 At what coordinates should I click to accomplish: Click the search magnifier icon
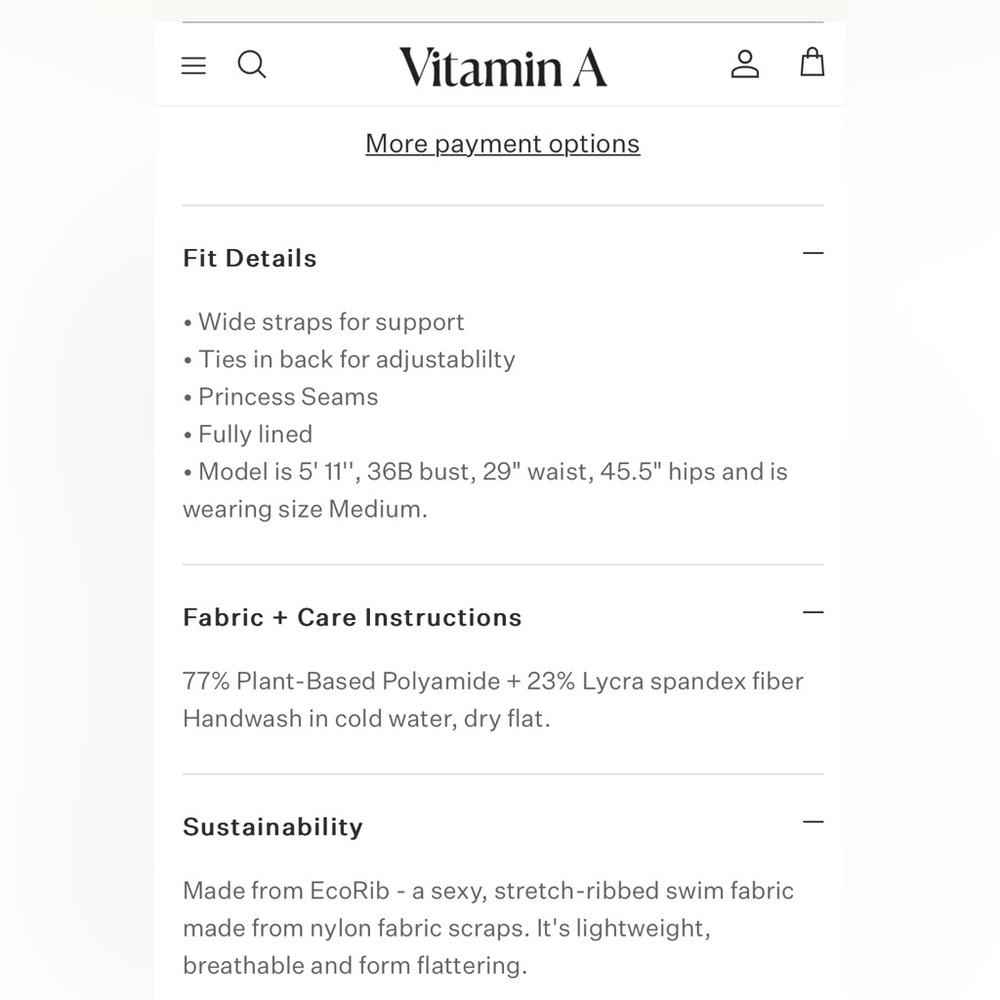[252, 64]
